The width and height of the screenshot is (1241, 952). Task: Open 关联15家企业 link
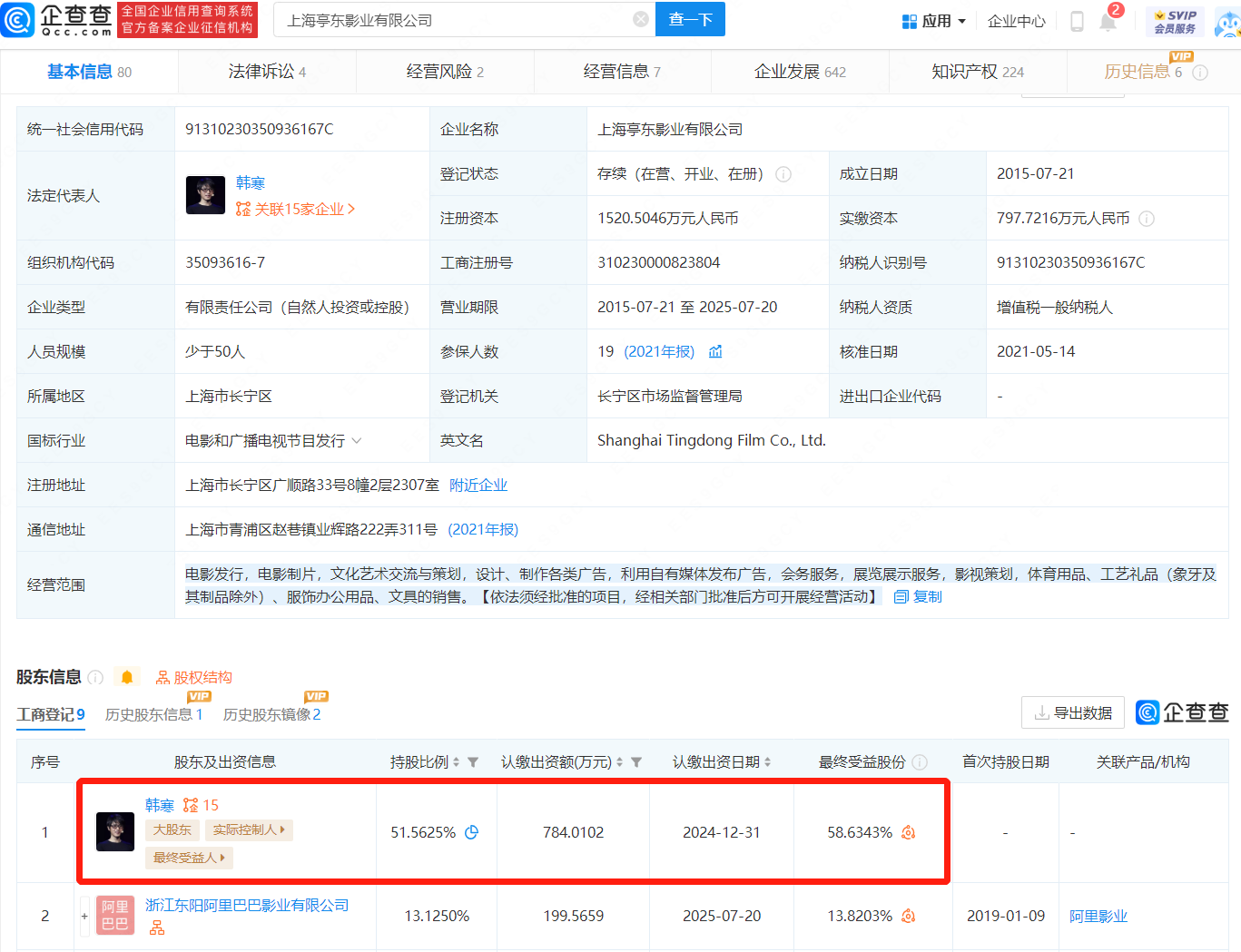click(x=295, y=210)
